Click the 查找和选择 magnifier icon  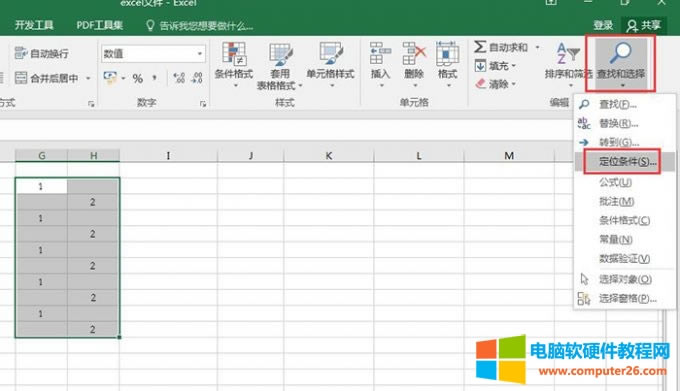621,53
